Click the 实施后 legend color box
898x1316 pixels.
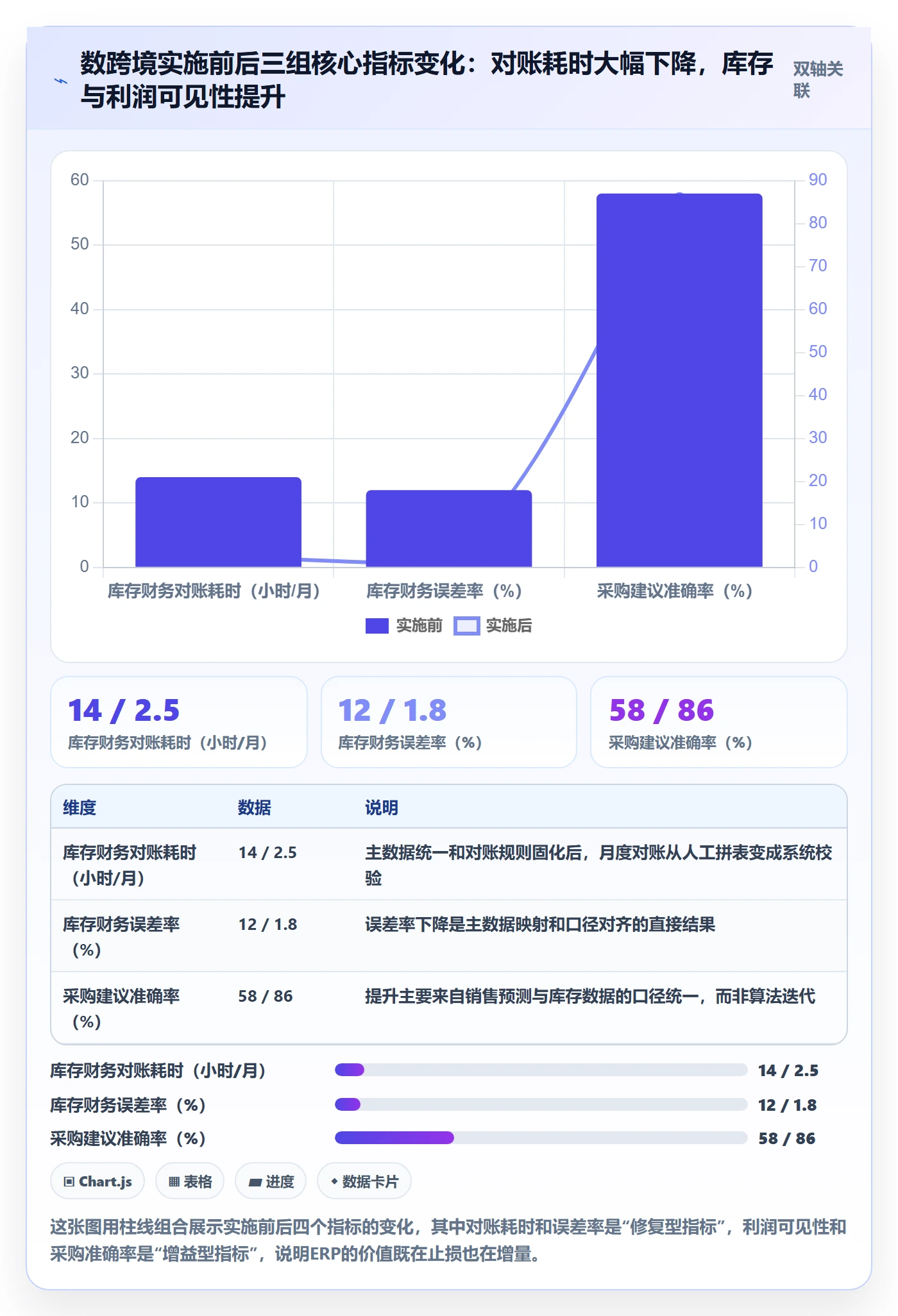point(466,626)
